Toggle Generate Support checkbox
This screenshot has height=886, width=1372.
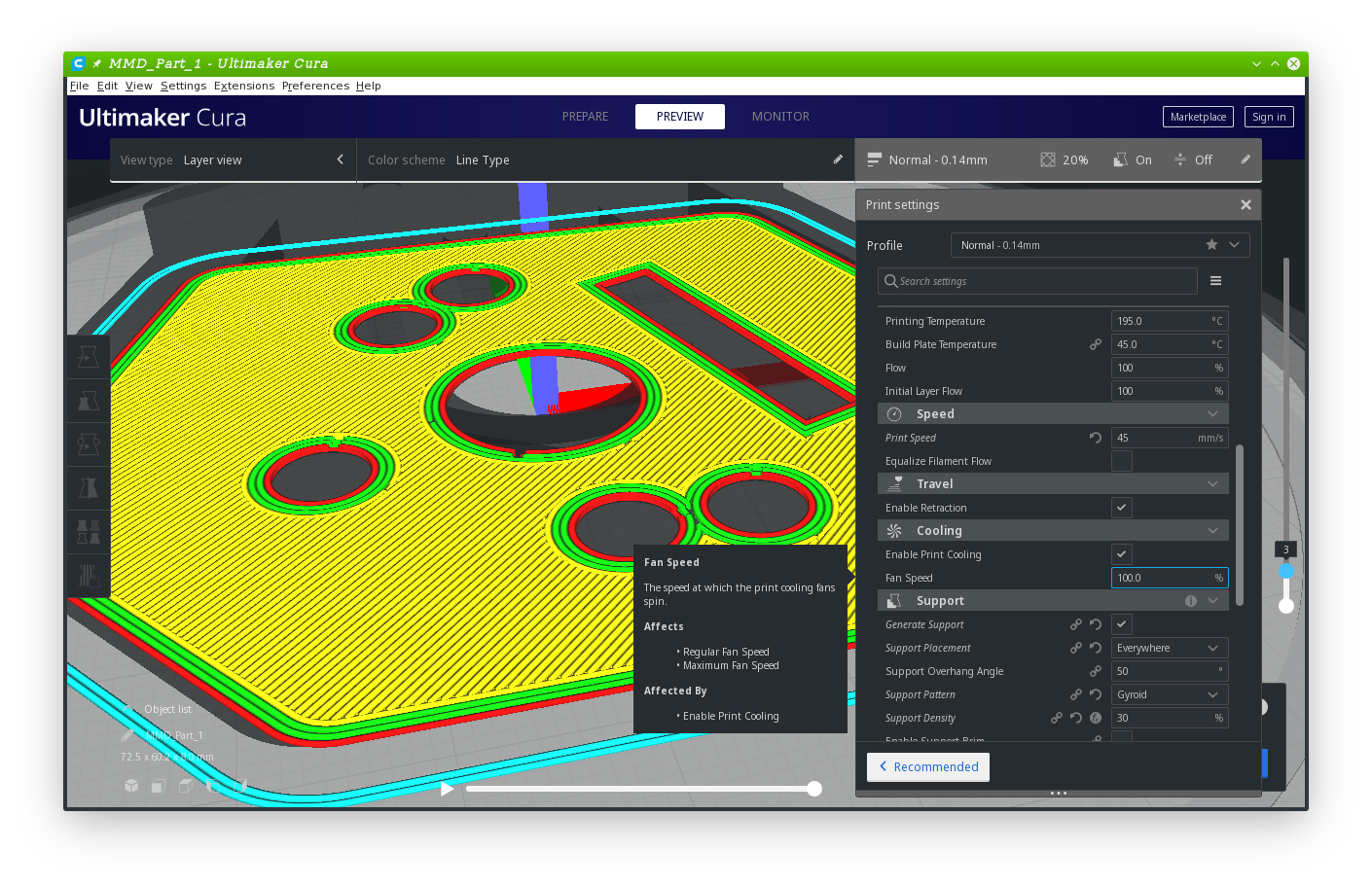[1122, 624]
